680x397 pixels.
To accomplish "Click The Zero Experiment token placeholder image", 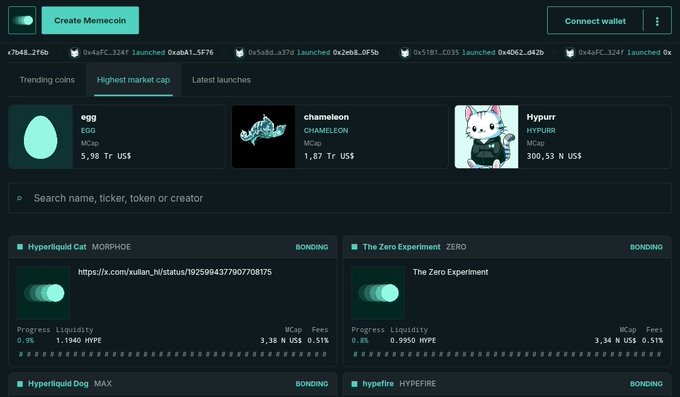I will (x=378, y=293).
